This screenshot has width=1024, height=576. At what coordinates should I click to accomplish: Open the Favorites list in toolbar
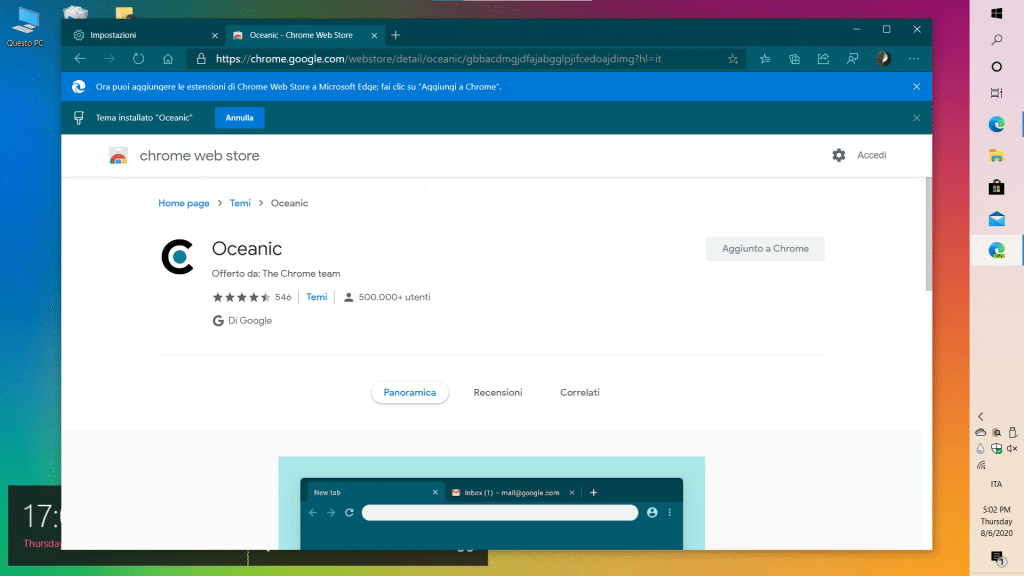point(765,59)
